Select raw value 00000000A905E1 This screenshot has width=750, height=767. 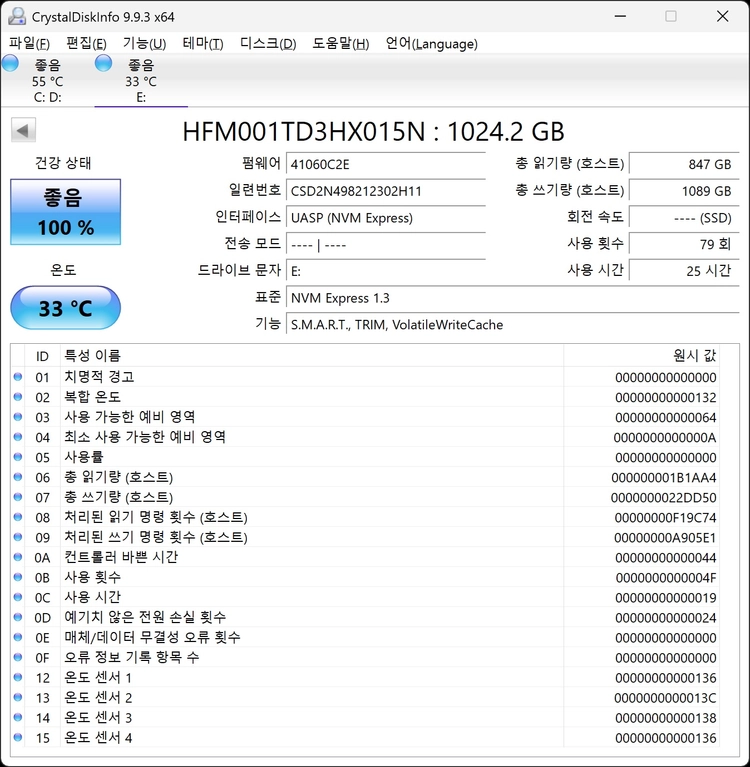(x=665, y=538)
